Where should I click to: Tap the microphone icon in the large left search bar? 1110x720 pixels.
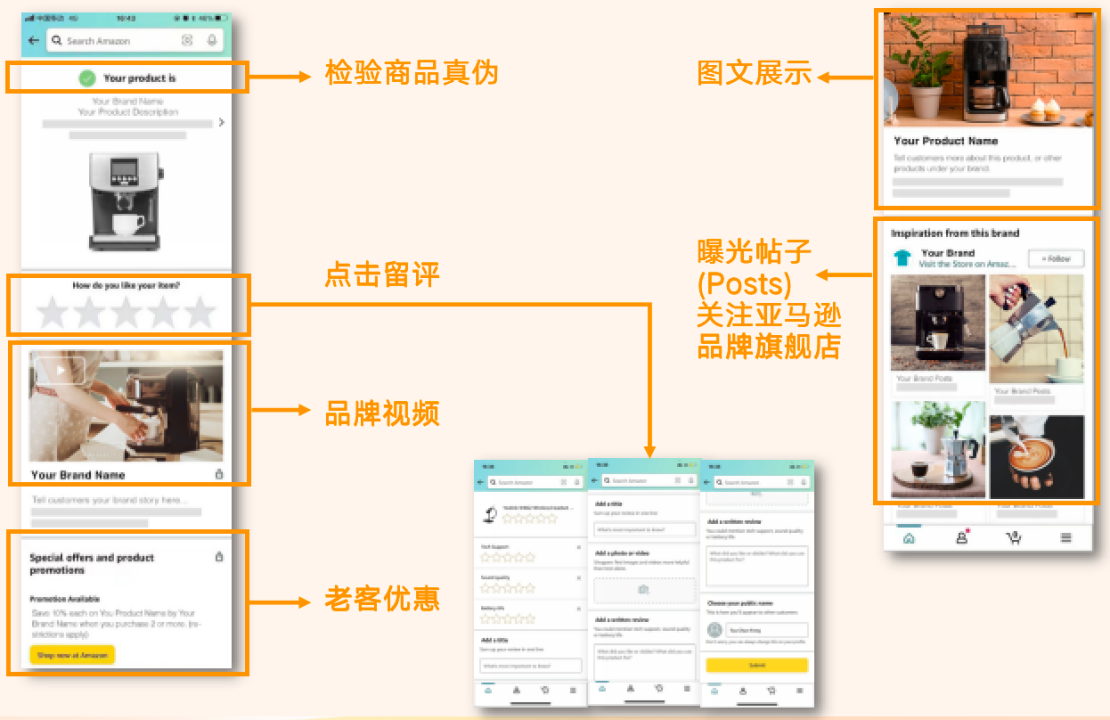tap(212, 41)
